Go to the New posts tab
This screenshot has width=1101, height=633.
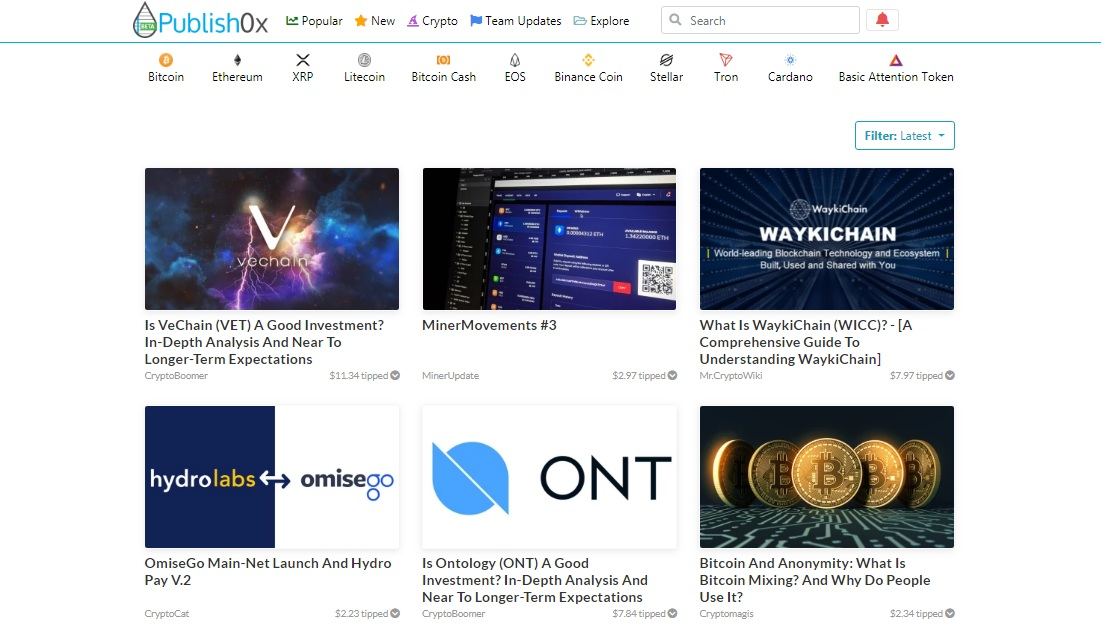[x=375, y=21]
